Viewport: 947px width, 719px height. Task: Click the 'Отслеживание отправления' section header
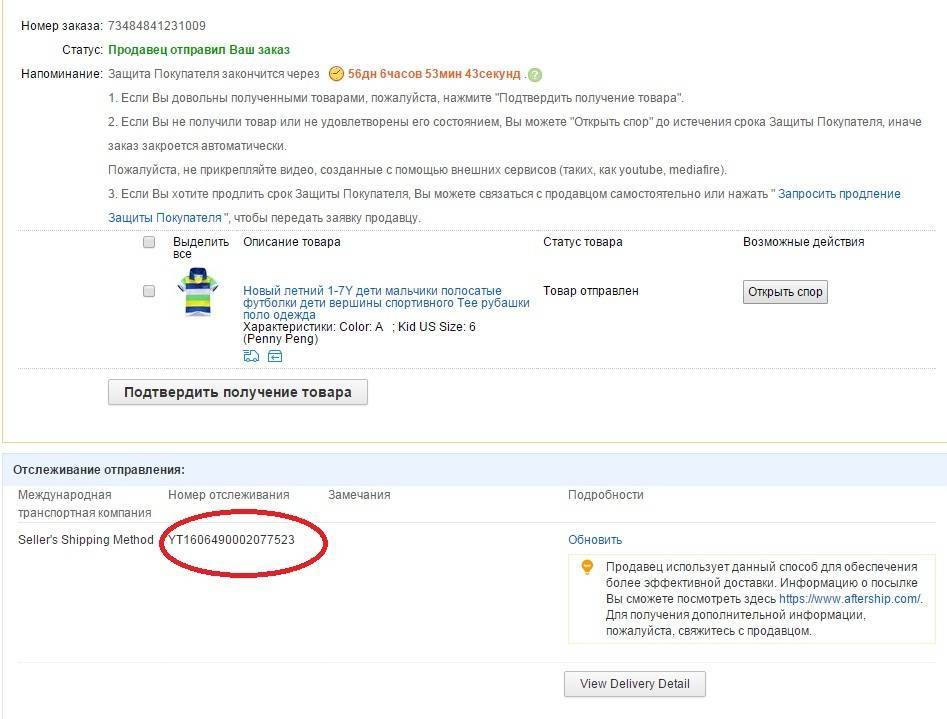99,469
